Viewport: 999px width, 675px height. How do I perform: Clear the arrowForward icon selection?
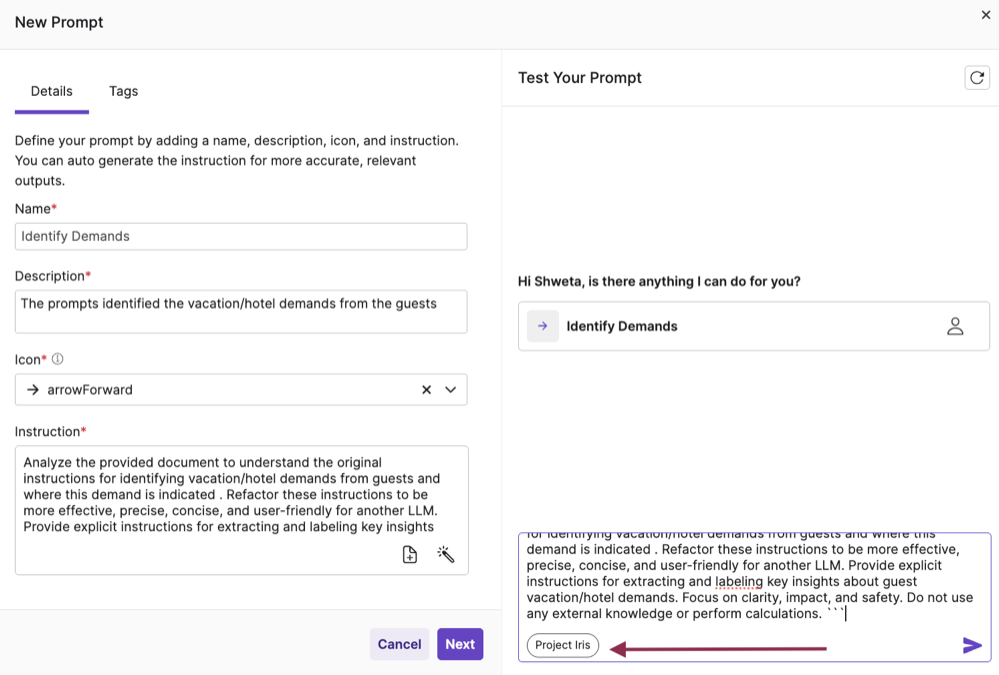pos(426,389)
